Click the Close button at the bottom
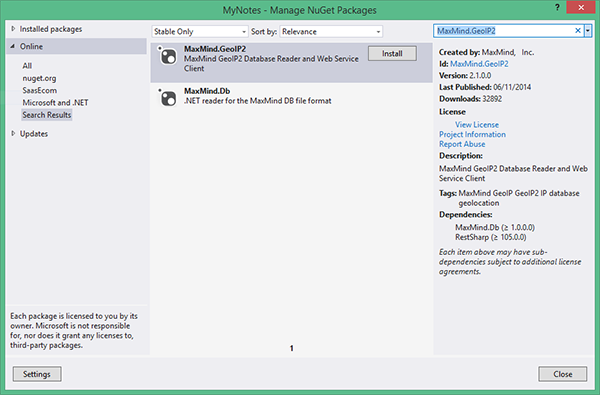This screenshot has width=600, height=395. pyautogui.click(x=562, y=374)
